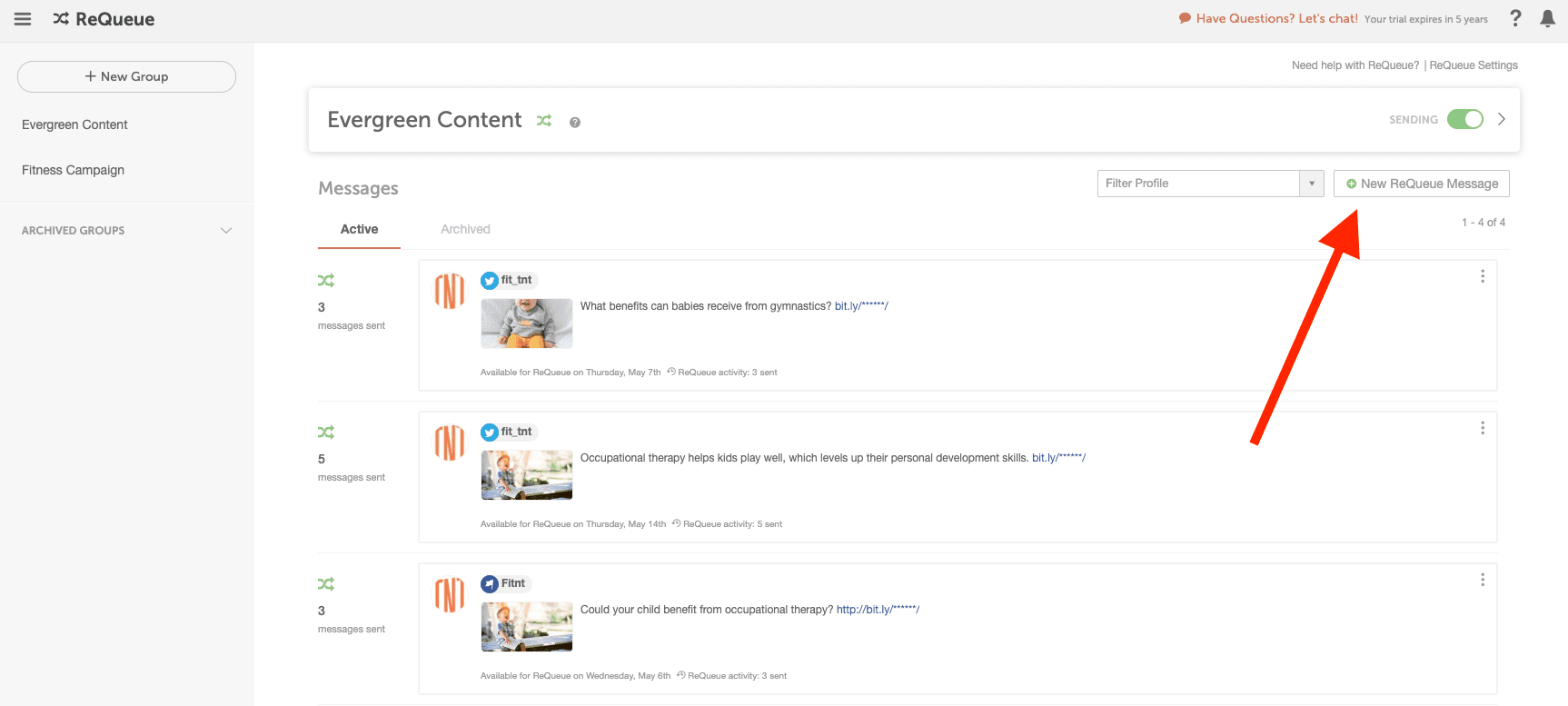Open bit.ly link in occupational therapy helps message

point(1058,458)
